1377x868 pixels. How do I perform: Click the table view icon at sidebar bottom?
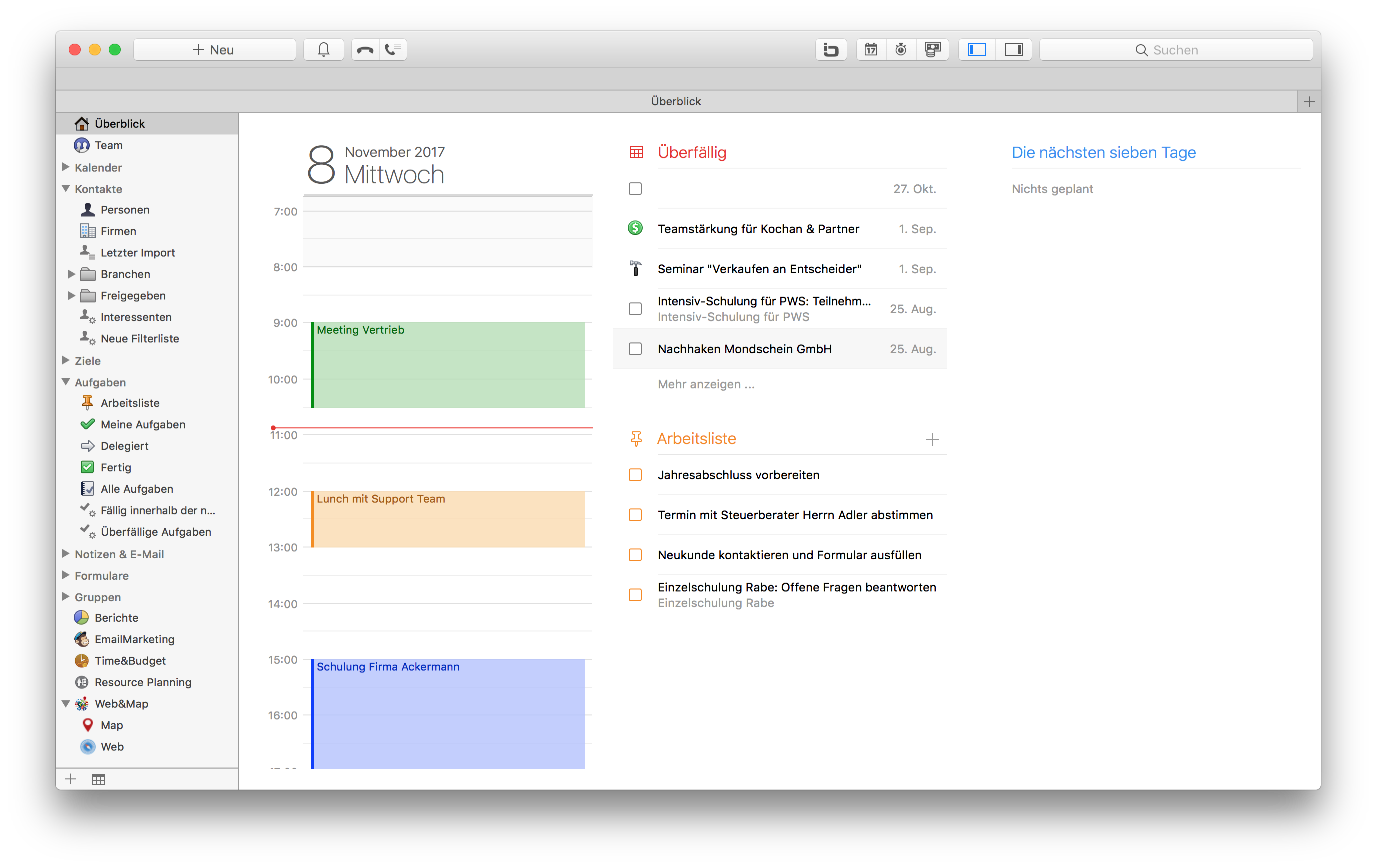point(98,779)
